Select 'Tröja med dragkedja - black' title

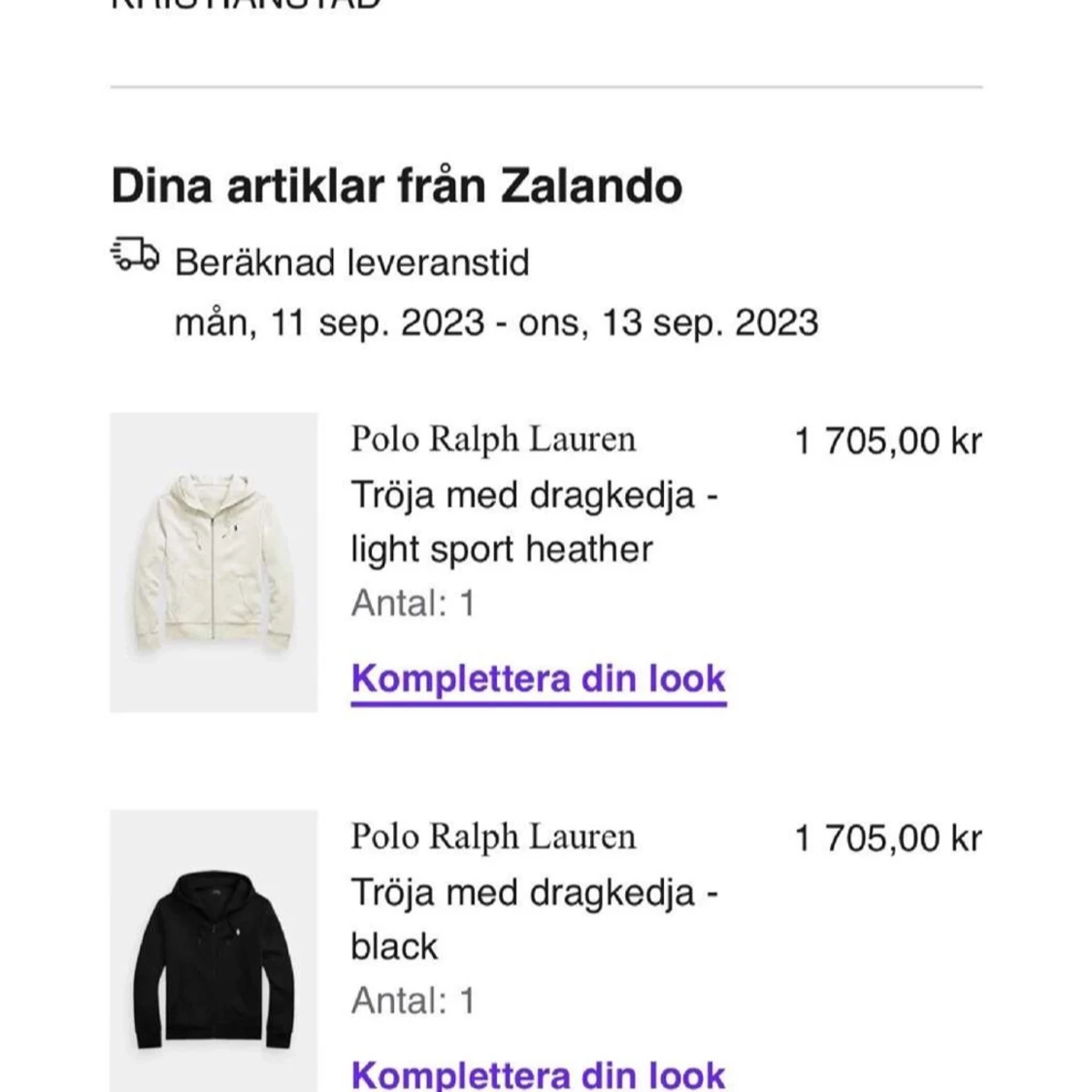[534, 919]
